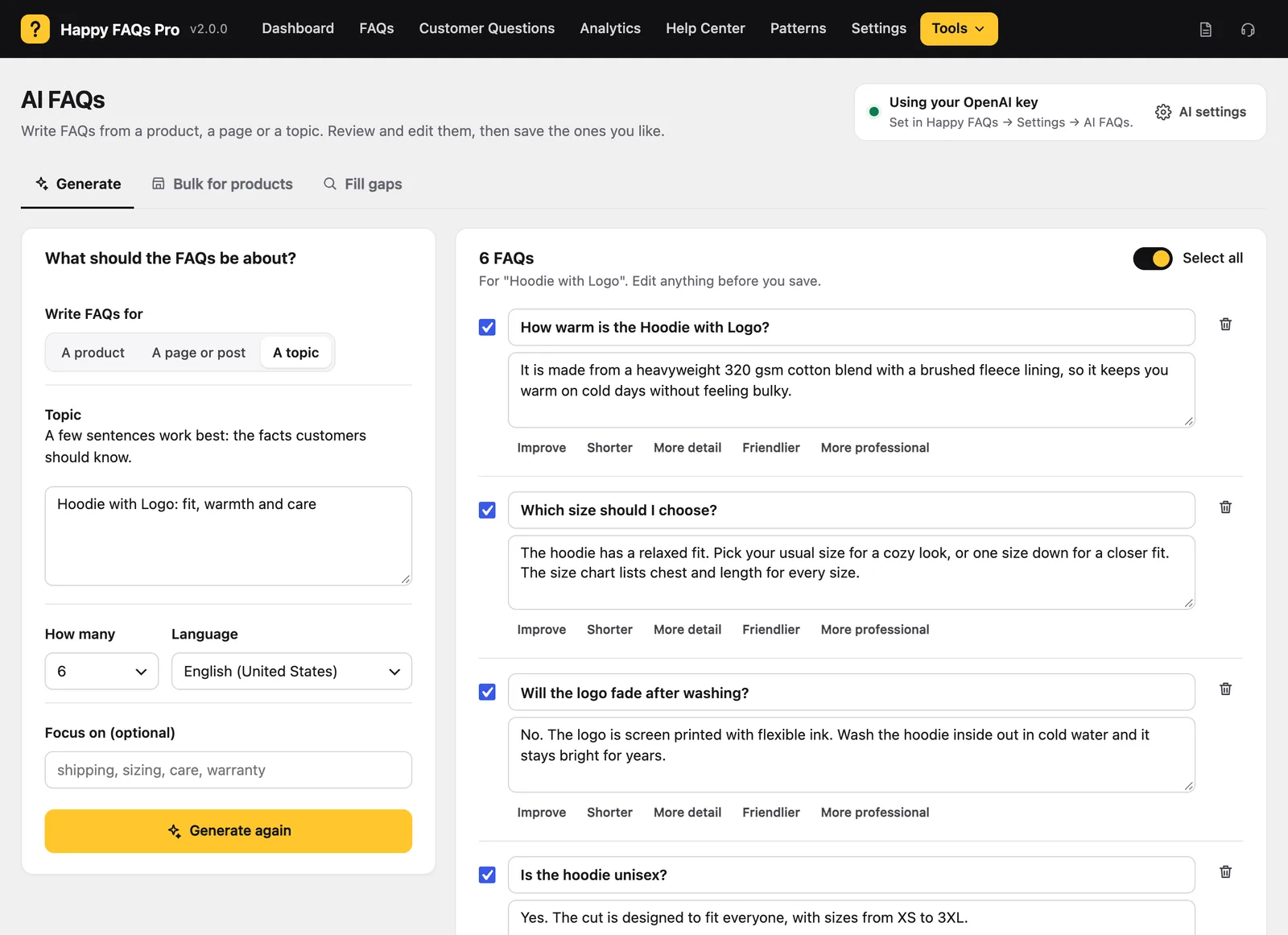Click Improve under the logo fade FAQ
This screenshot has height=935, width=1288.
[542, 813]
